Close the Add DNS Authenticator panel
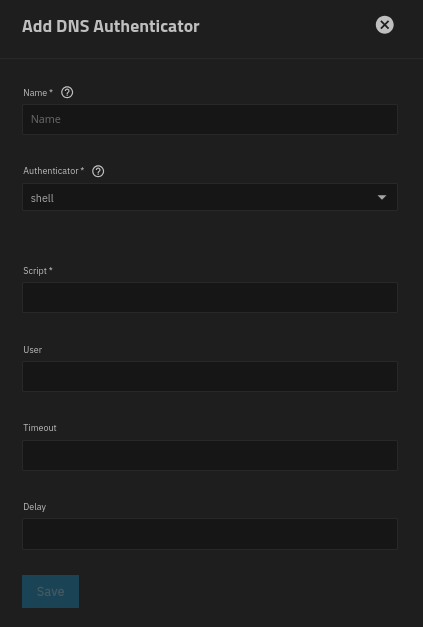The image size is (423, 627). coord(384,25)
